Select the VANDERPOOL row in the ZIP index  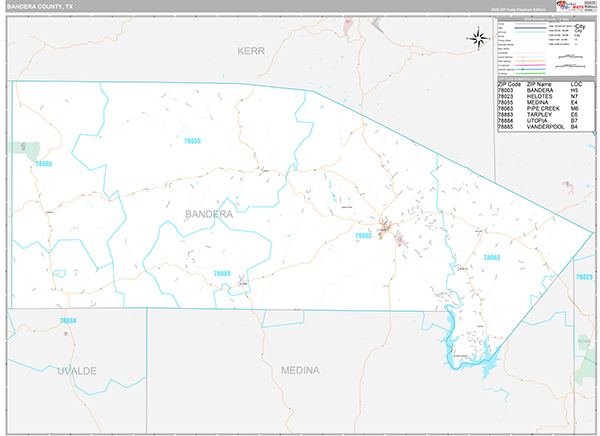click(539, 128)
